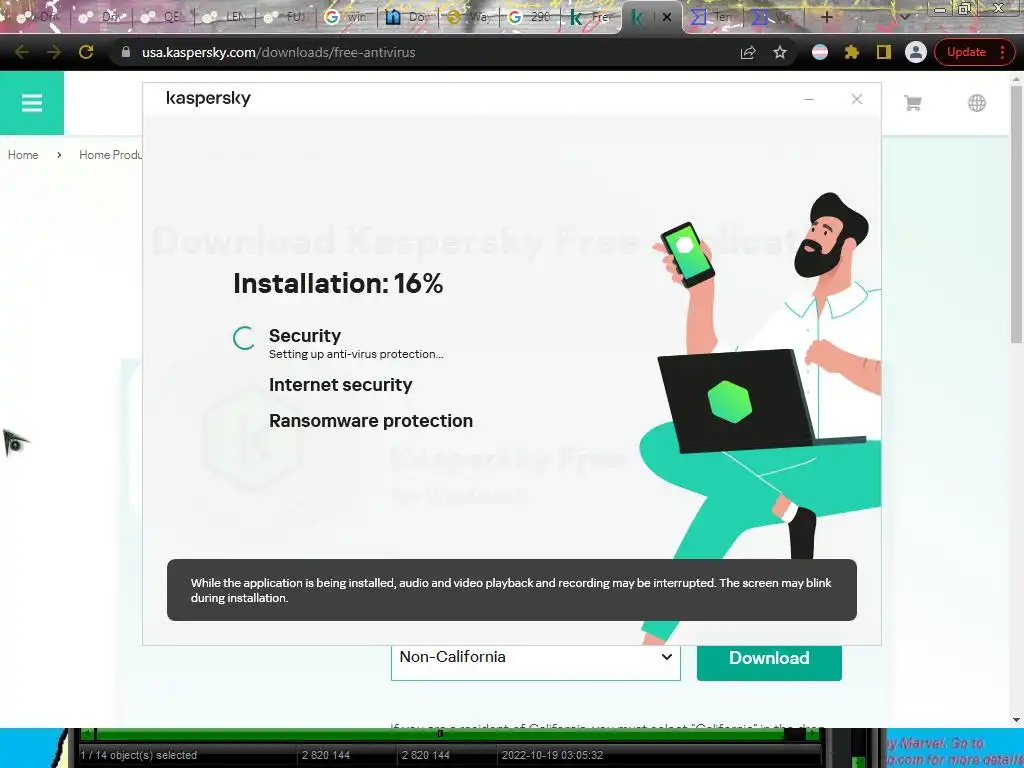Switch to the 'win' Google tab
Screen dimensions: 1024x768
[x=346, y=17]
